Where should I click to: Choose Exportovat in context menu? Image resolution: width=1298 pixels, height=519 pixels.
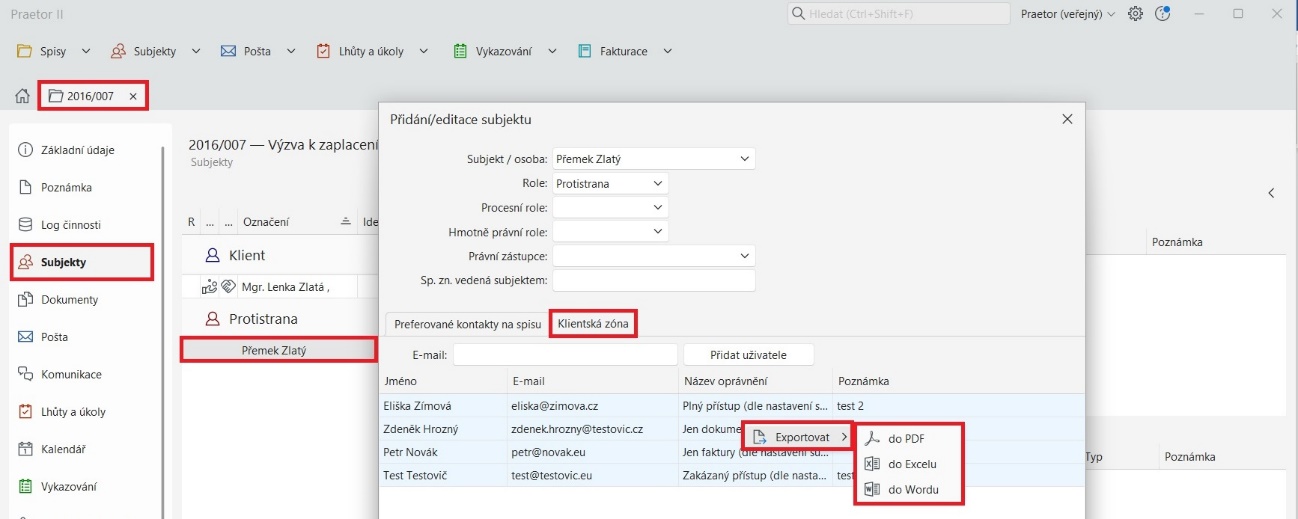point(799,437)
